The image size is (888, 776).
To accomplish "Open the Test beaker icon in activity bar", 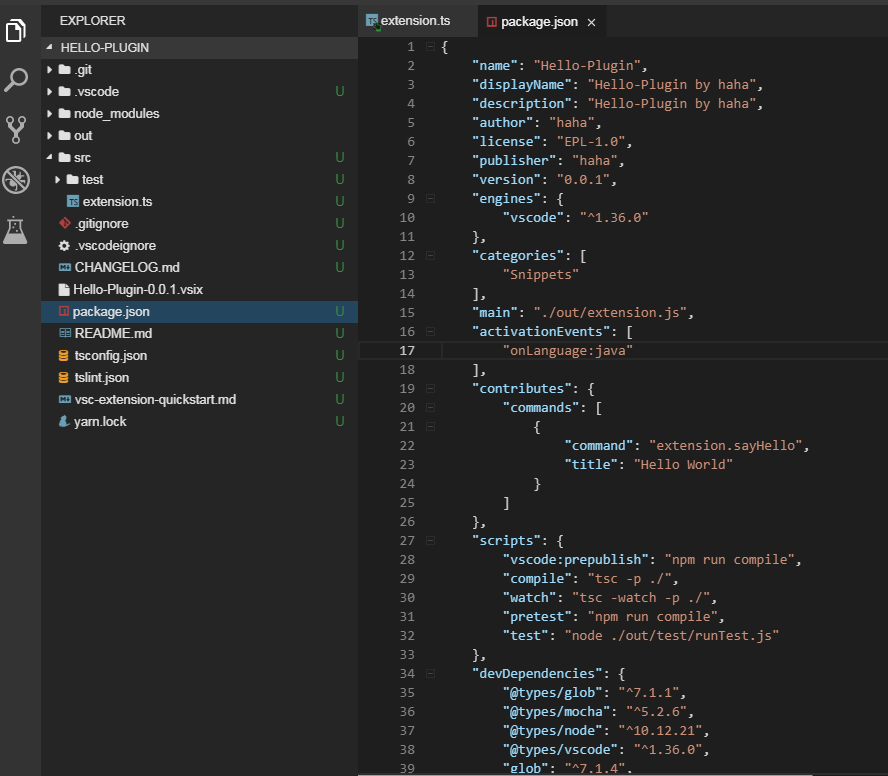I will point(14,230).
